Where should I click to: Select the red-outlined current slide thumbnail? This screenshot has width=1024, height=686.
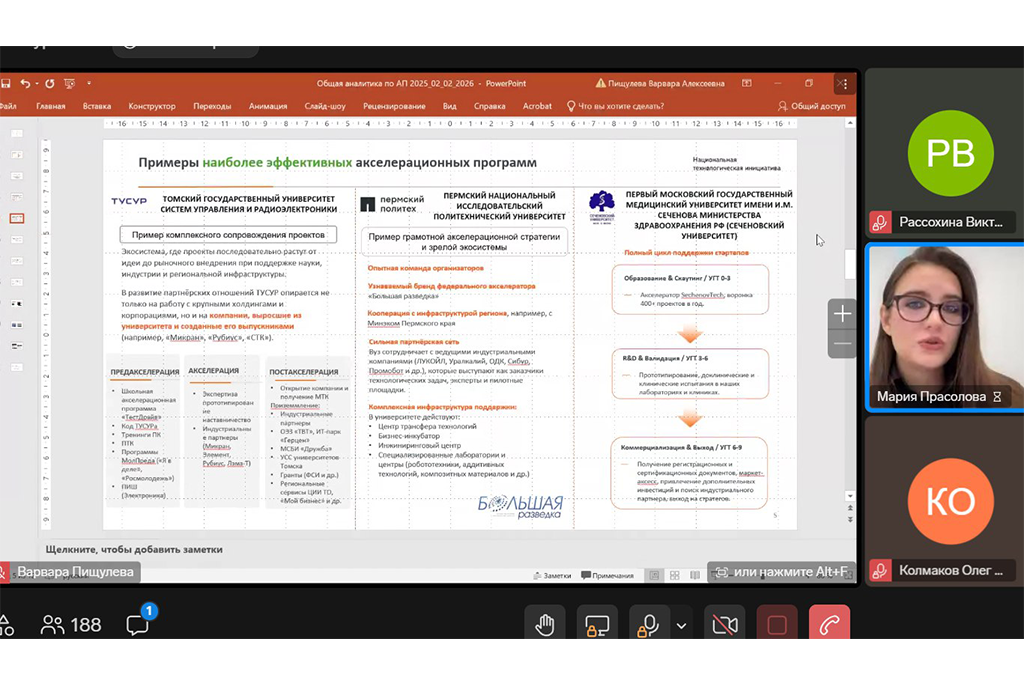(x=17, y=218)
